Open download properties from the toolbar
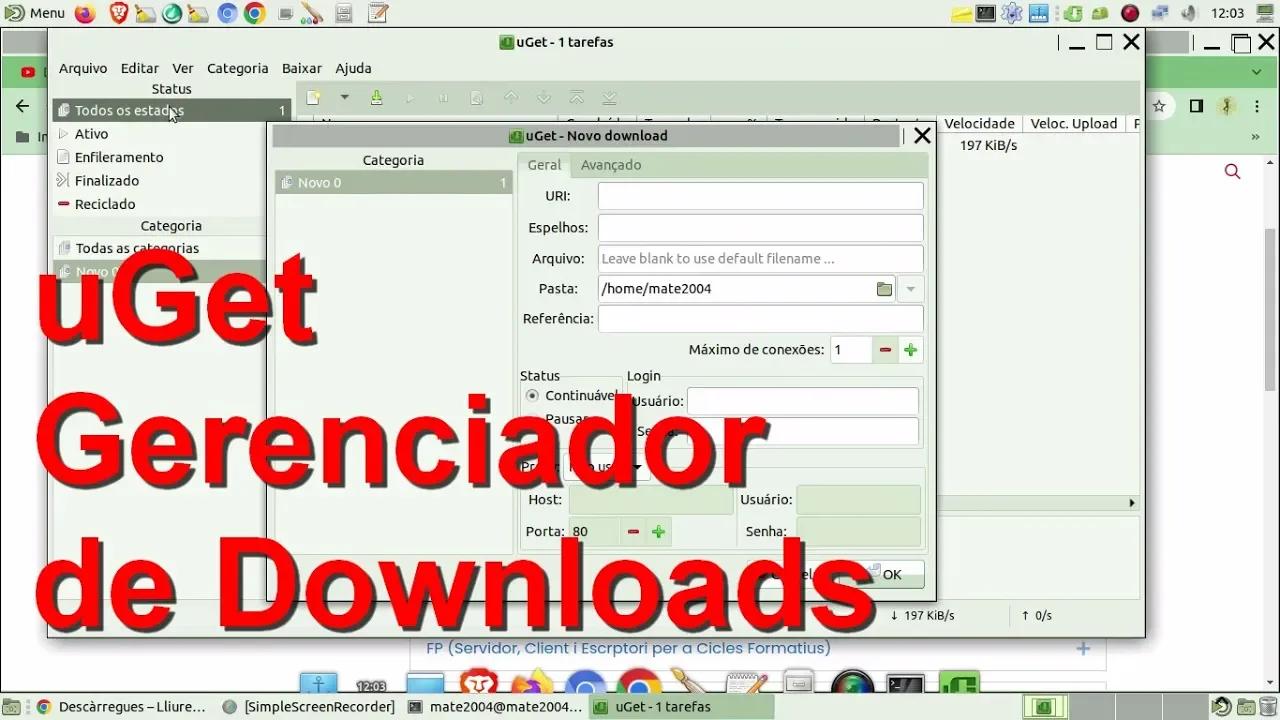1280x720 pixels. 476,97
